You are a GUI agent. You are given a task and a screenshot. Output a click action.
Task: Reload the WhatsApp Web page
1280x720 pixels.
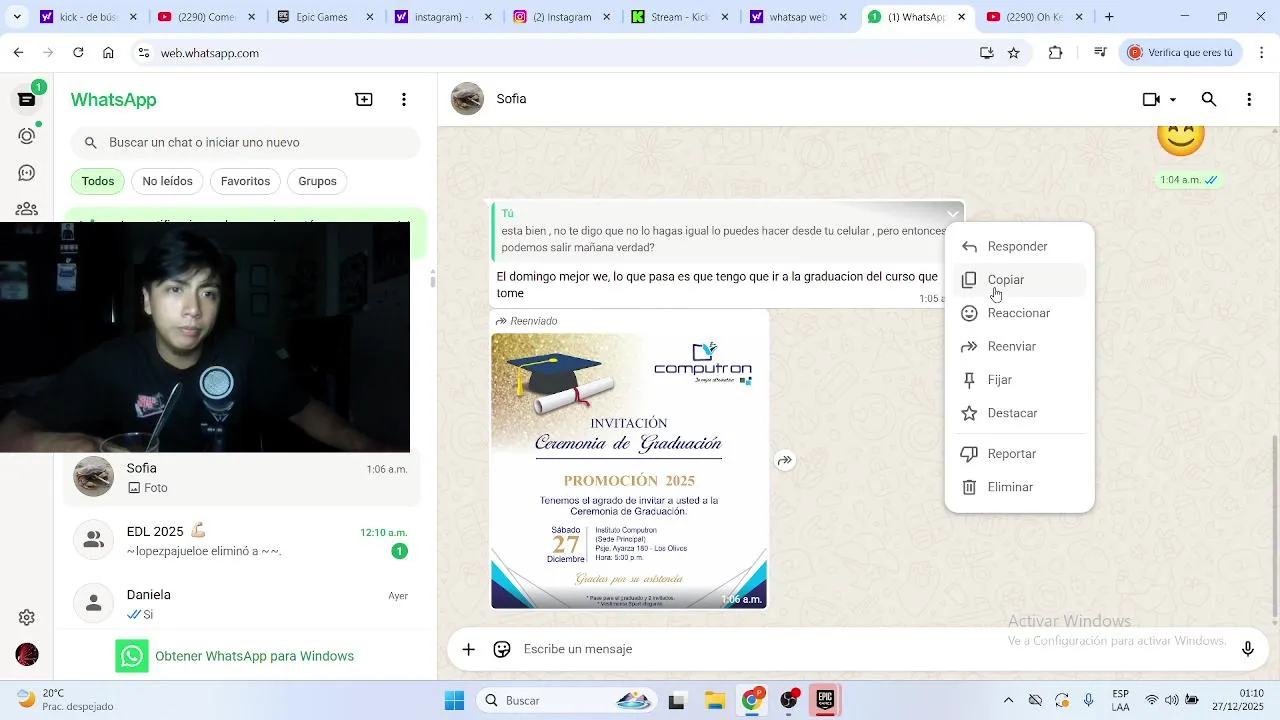pyautogui.click(x=78, y=53)
